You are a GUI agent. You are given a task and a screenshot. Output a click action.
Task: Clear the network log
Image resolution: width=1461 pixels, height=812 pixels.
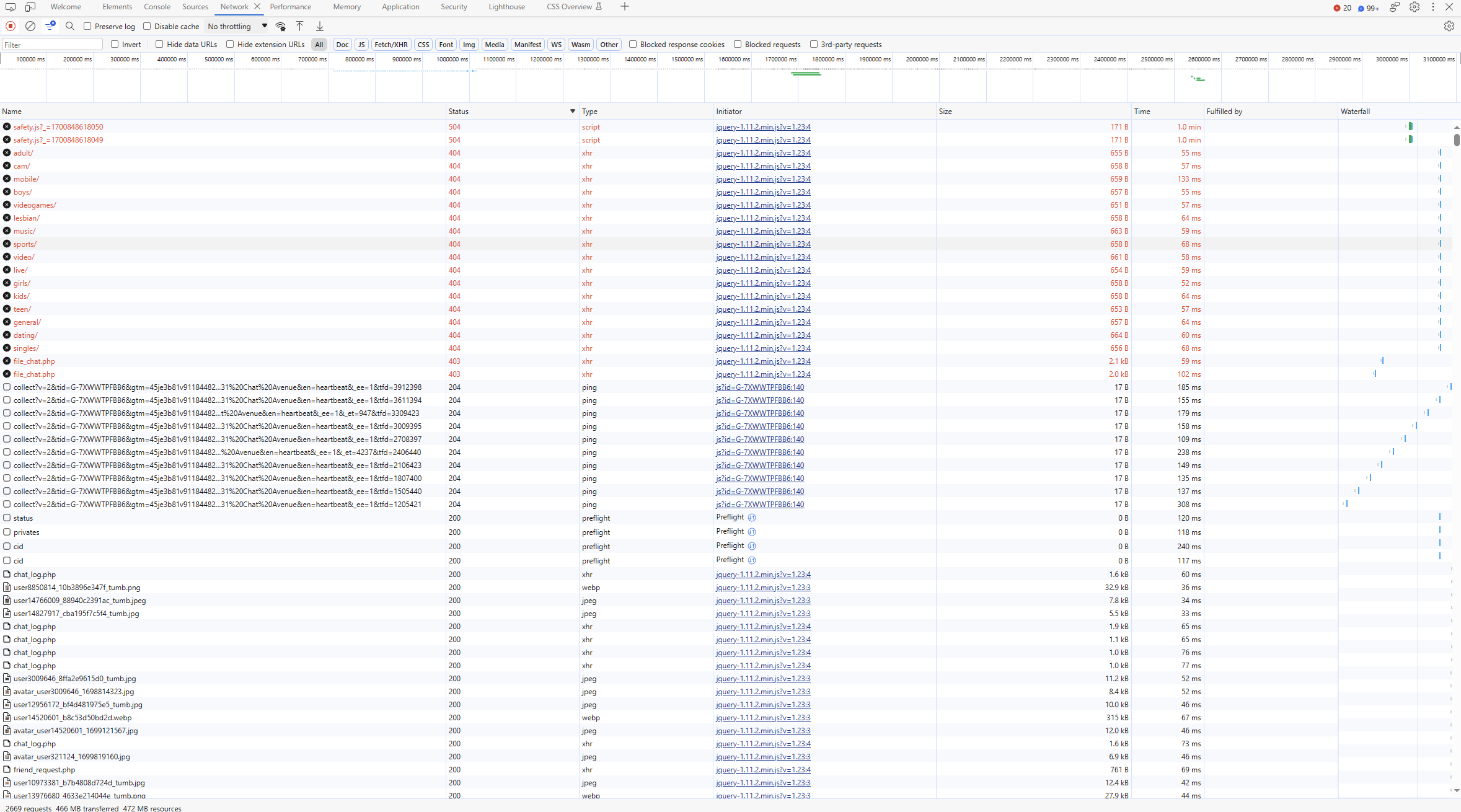(x=30, y=26)
